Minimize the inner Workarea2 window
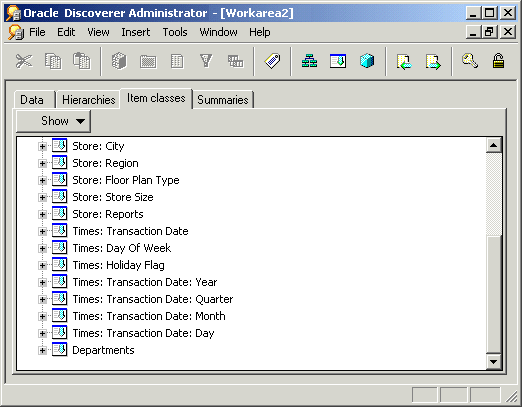This screenshot has height=407, width=522. click(473, 32)
